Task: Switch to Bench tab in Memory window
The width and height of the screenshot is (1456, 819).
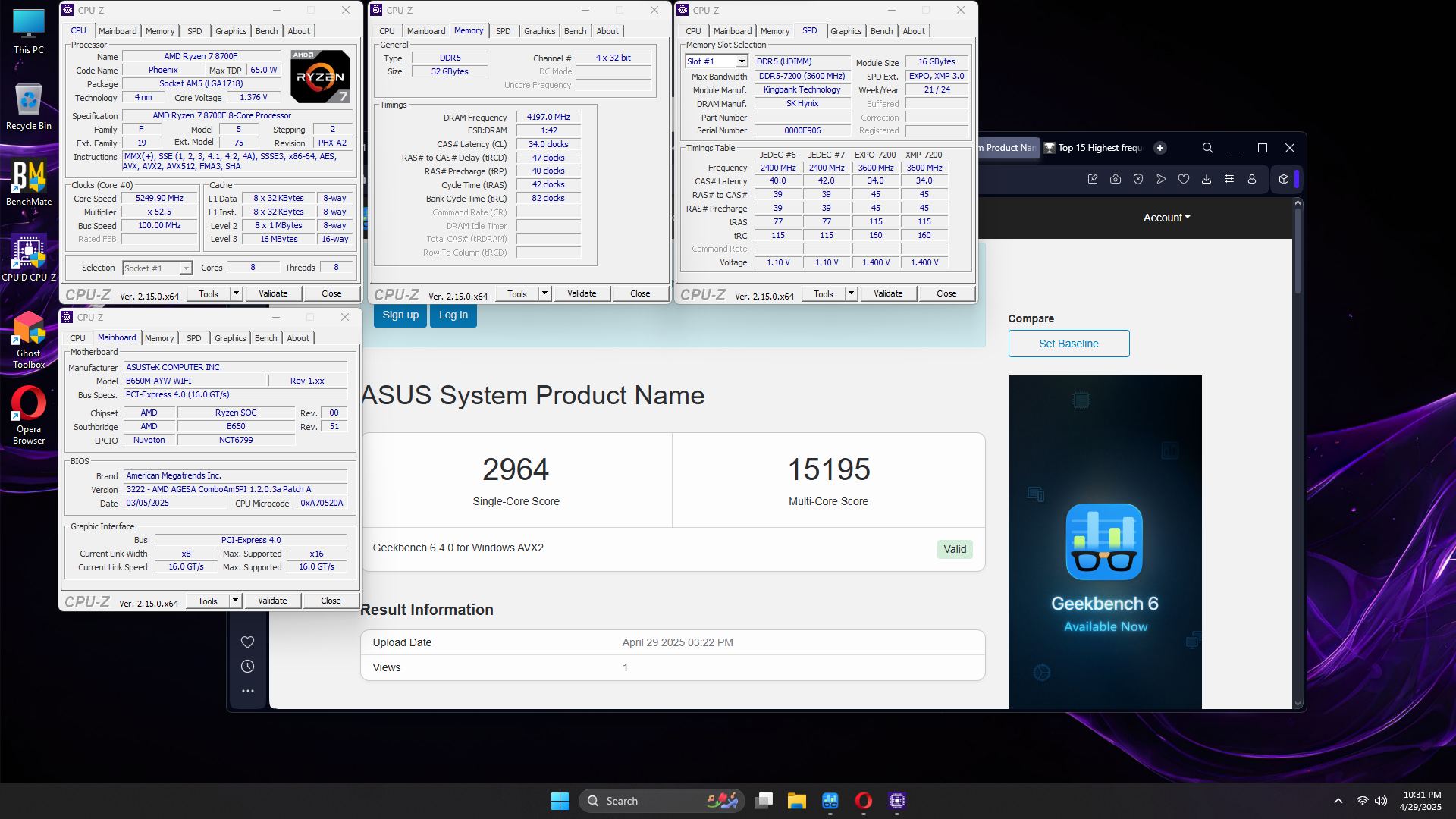Action: tap(575, 31)
